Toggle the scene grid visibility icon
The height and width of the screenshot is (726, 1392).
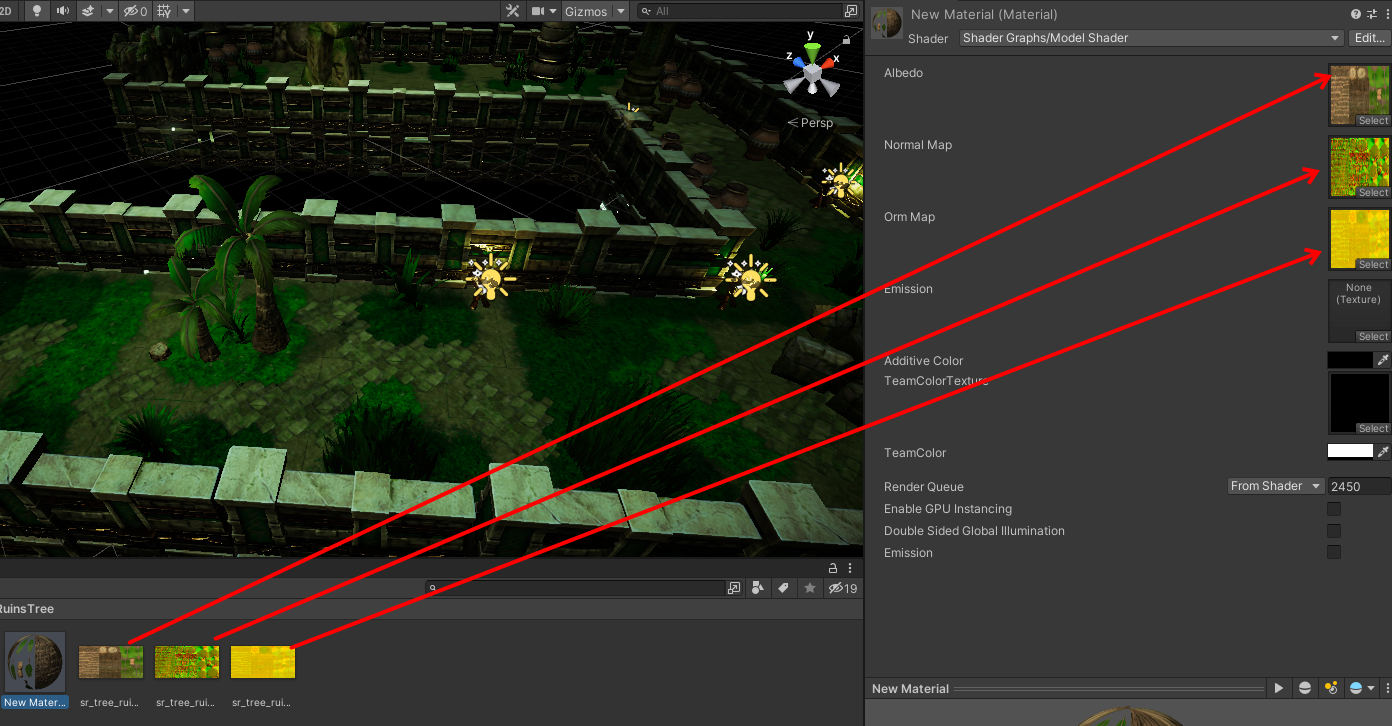(x=164, y=11)
